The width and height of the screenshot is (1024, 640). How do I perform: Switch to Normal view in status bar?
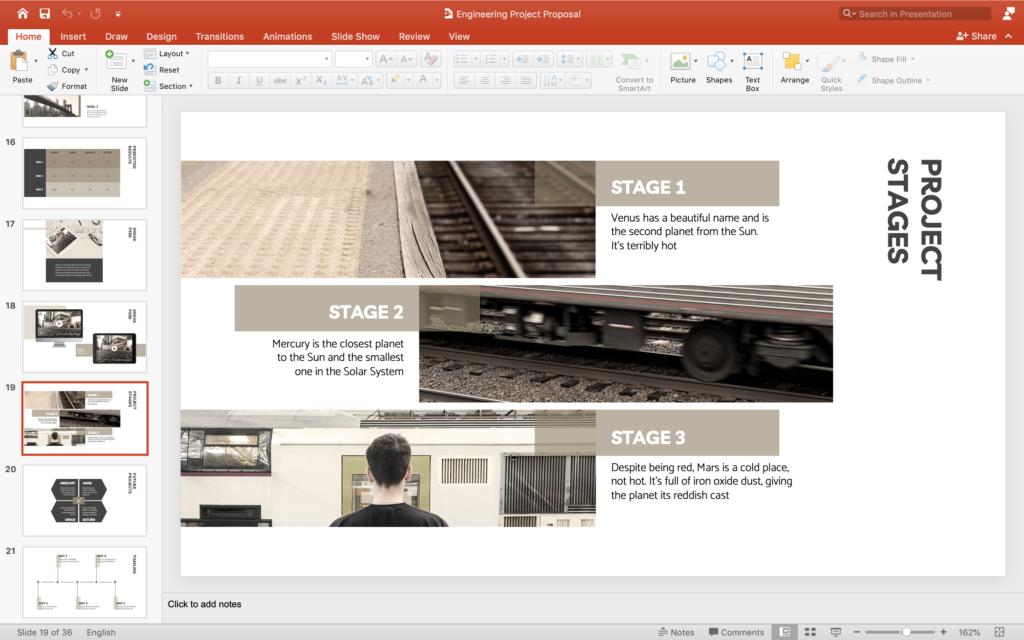786,632
